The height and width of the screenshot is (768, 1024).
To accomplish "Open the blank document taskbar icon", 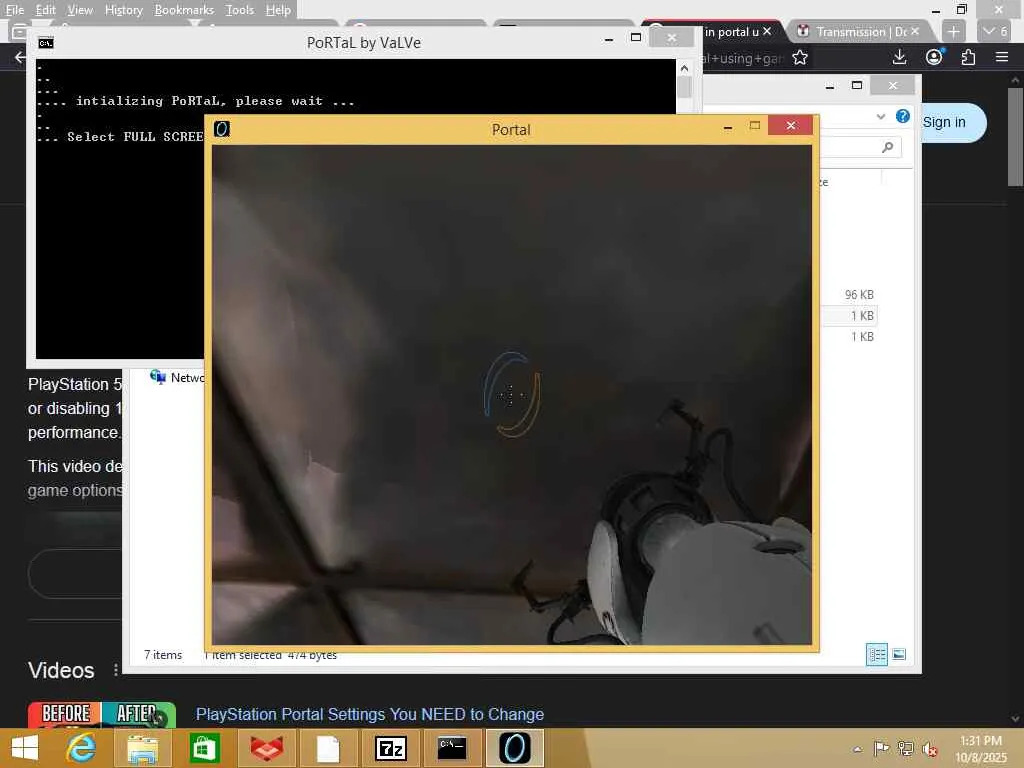I will pyautogui.click(x=328, y=748).
